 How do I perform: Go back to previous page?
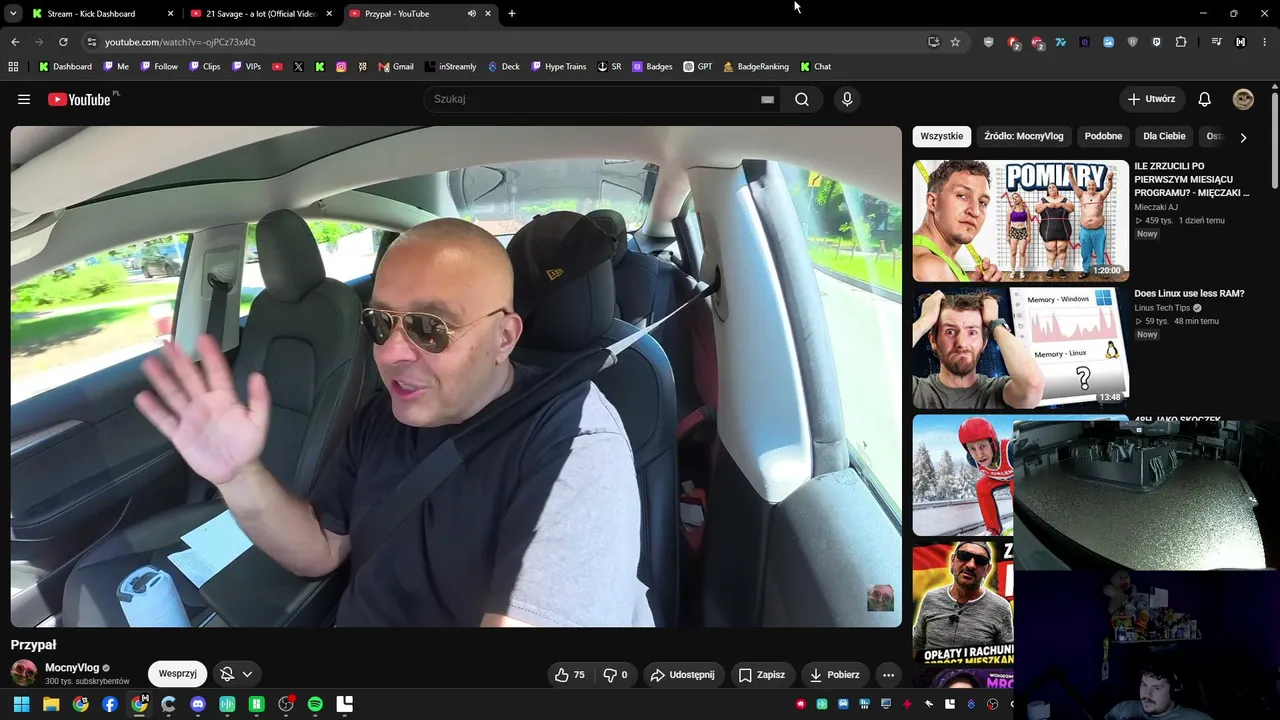(15, 42)
